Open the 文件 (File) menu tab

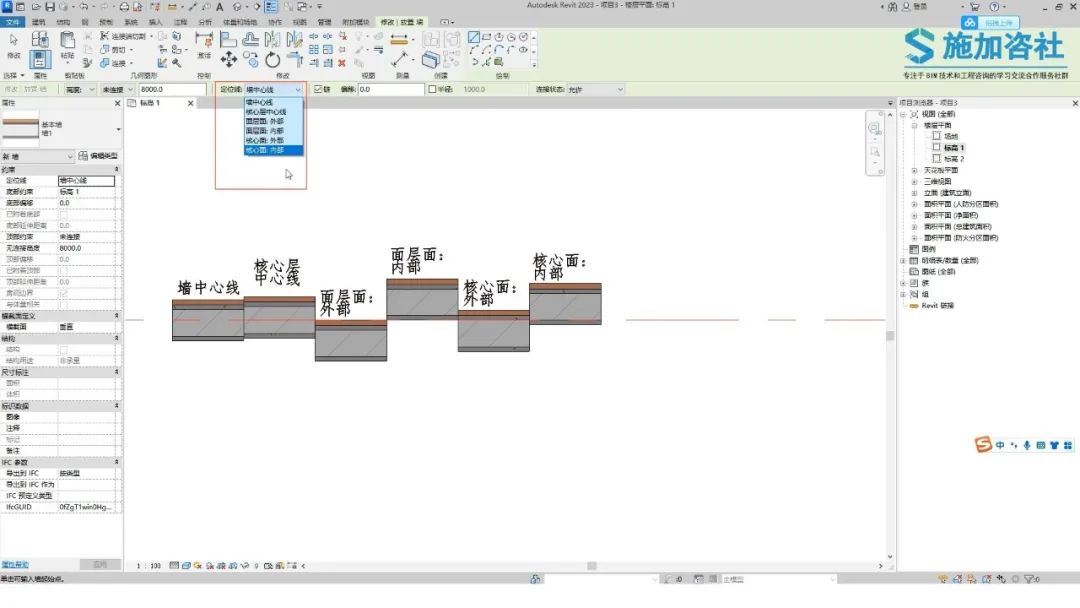[13, 22]
